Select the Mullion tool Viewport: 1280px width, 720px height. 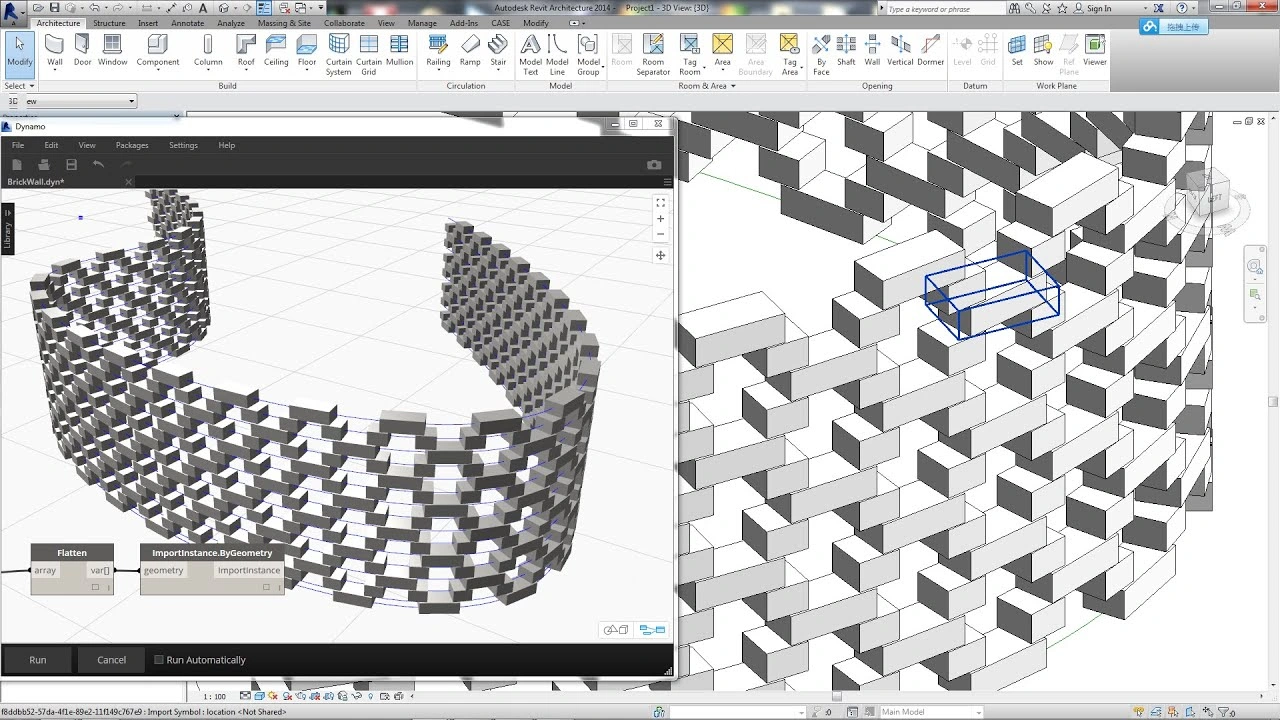[x=400, y=50]
